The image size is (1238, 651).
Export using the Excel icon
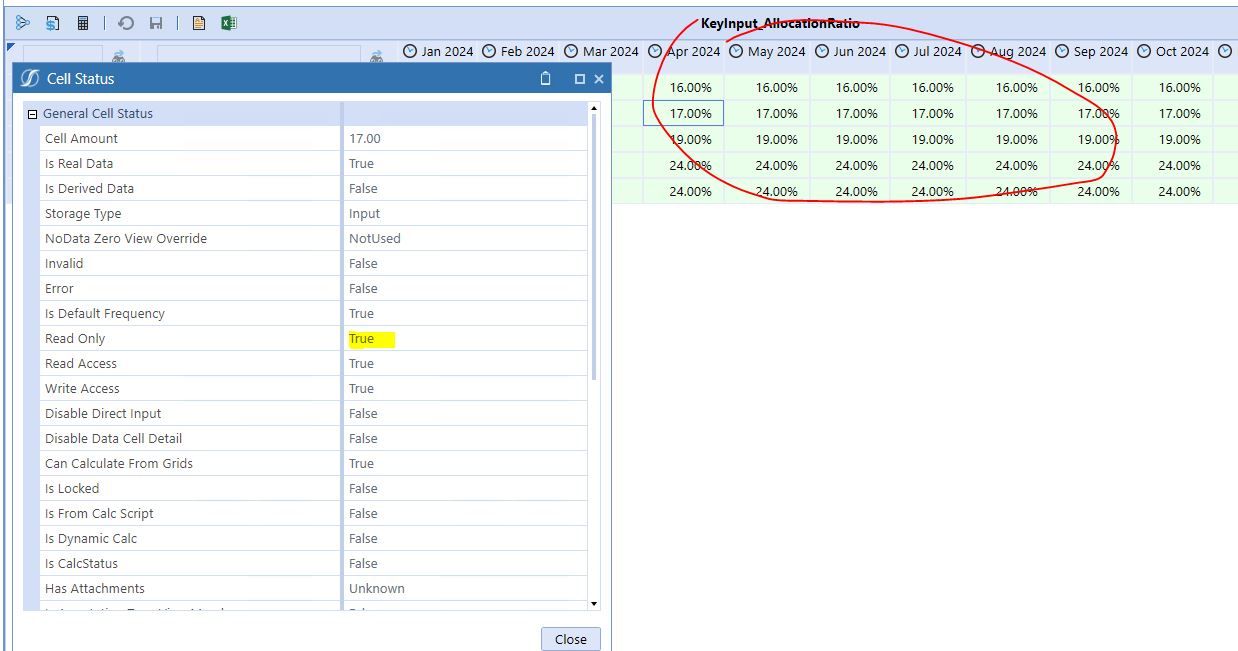point(229,23)
